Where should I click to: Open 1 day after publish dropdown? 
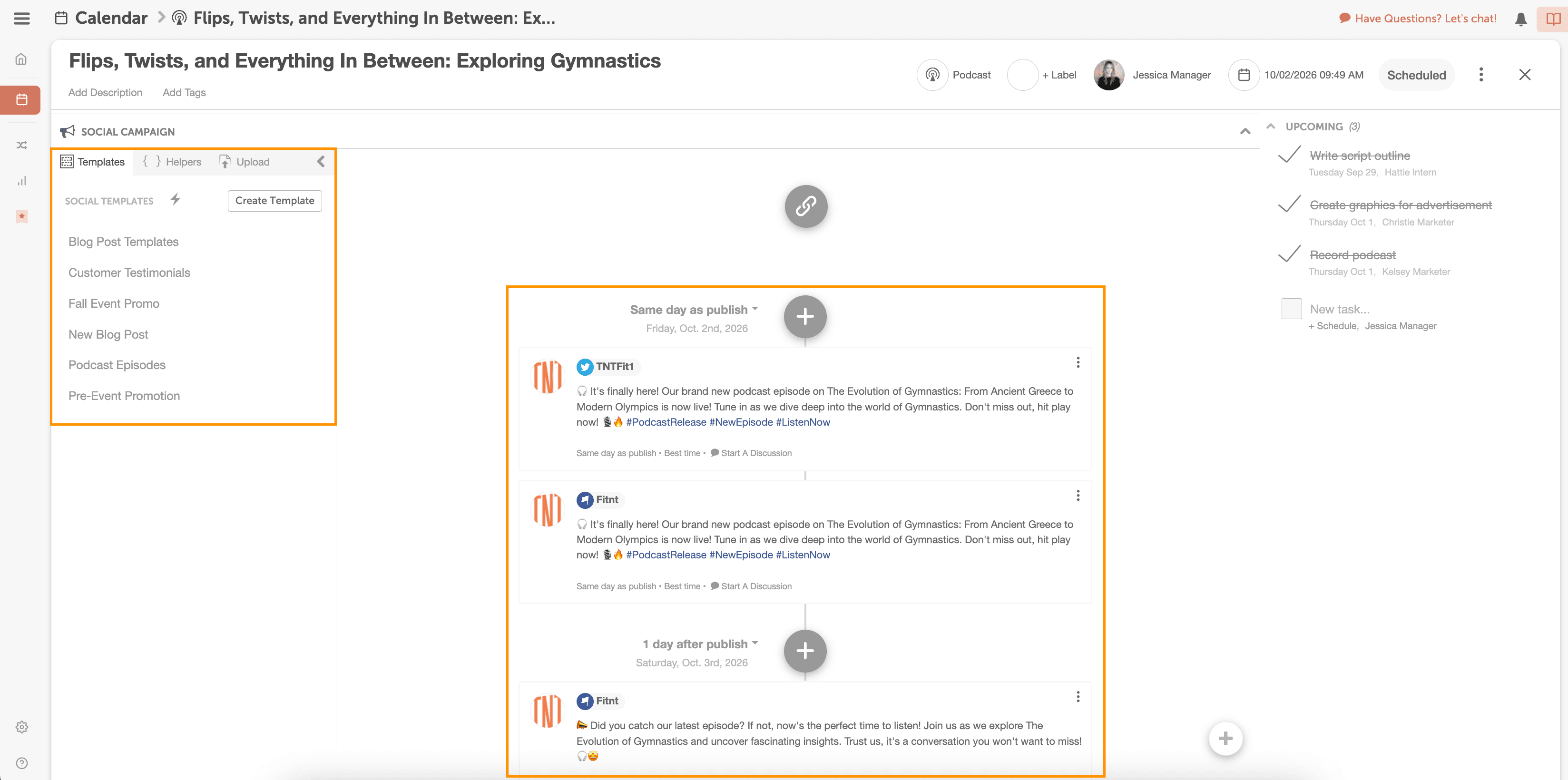click(x=700, y=643)
